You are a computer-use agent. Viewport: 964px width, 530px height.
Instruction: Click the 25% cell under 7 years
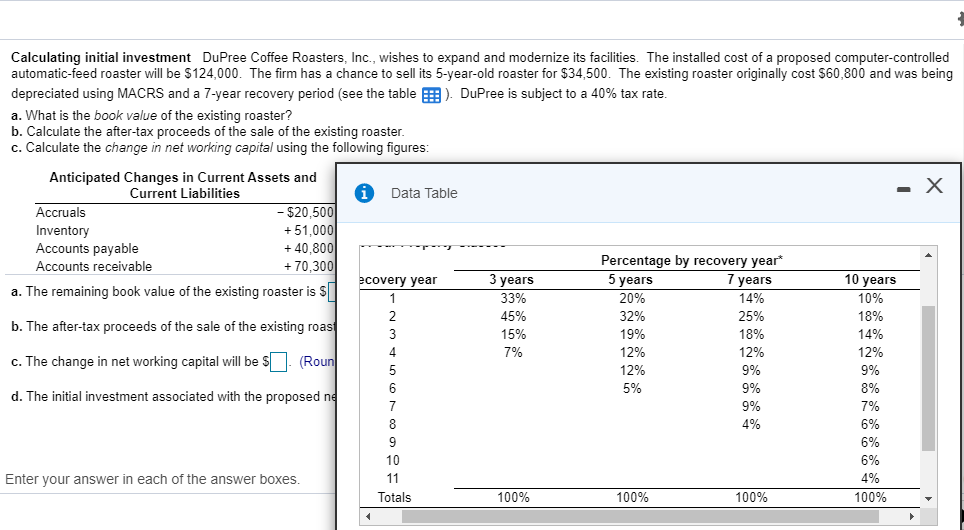tap(751, 317)
